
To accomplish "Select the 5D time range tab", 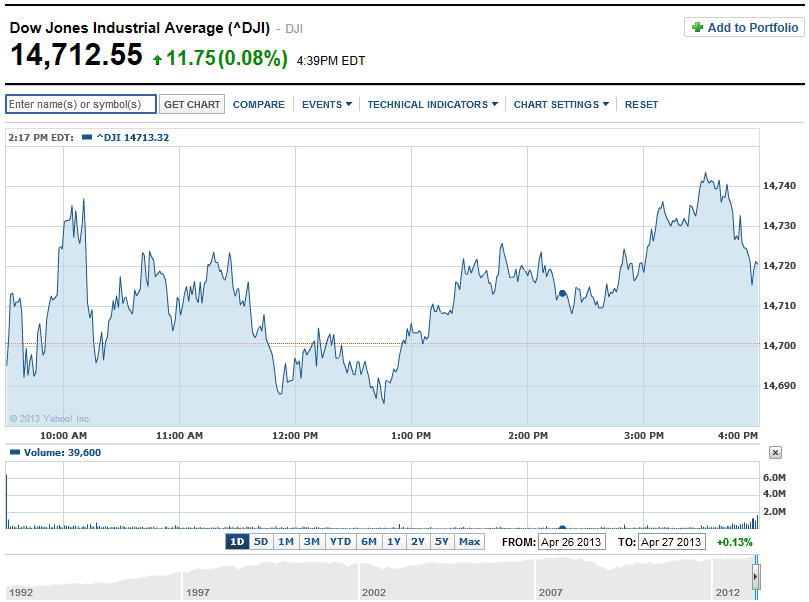I will [261, 542].
